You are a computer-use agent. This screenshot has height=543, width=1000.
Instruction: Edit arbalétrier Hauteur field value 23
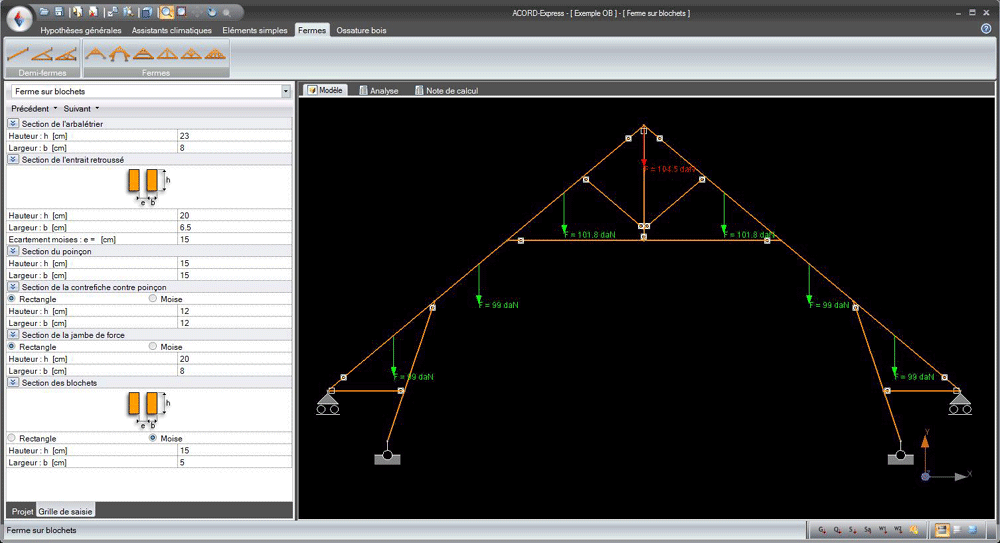tap(234, 135)
